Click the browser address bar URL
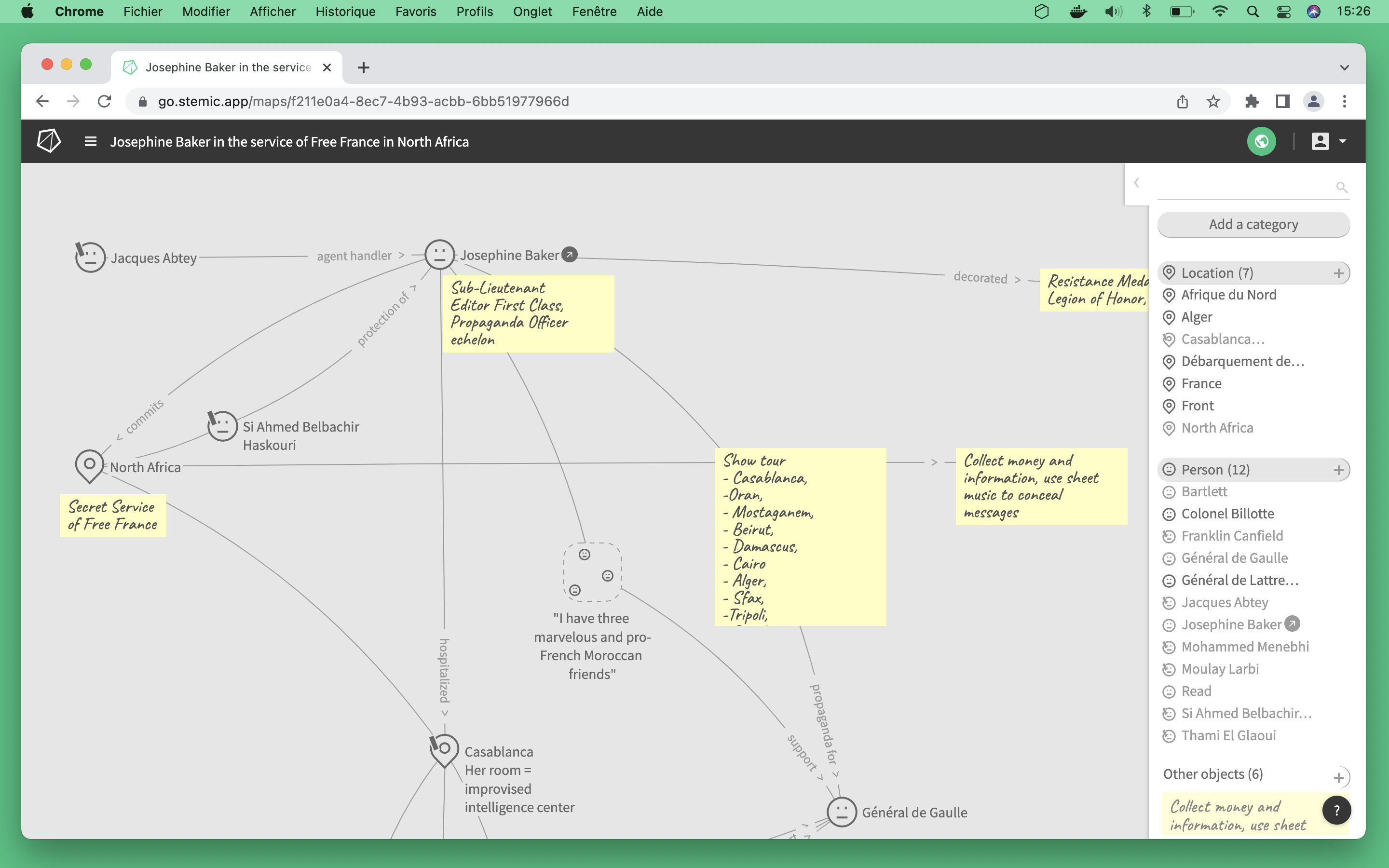 (x=363, y=102)
